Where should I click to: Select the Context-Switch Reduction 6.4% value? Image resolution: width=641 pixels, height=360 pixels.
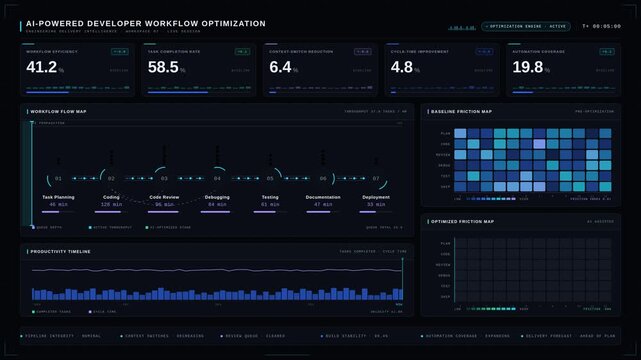click(x=283, y=67)
